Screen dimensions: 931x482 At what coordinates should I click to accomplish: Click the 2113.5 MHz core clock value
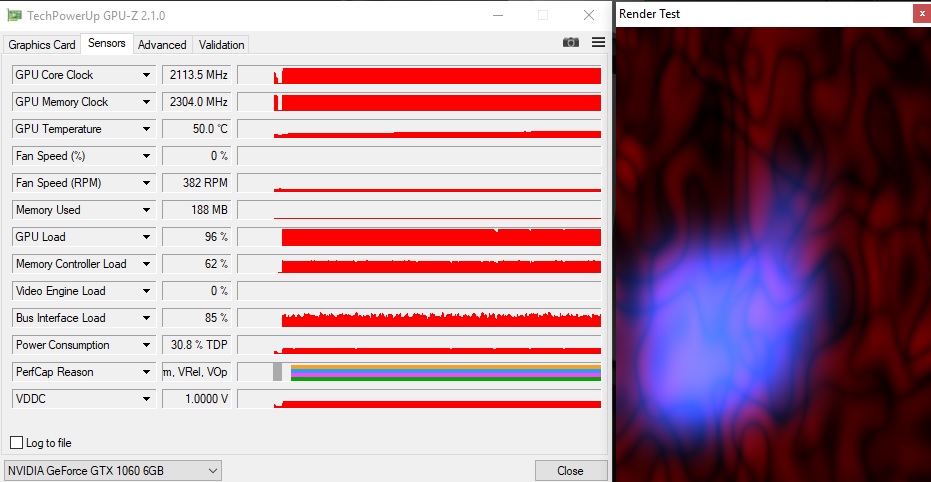point(197,75)
